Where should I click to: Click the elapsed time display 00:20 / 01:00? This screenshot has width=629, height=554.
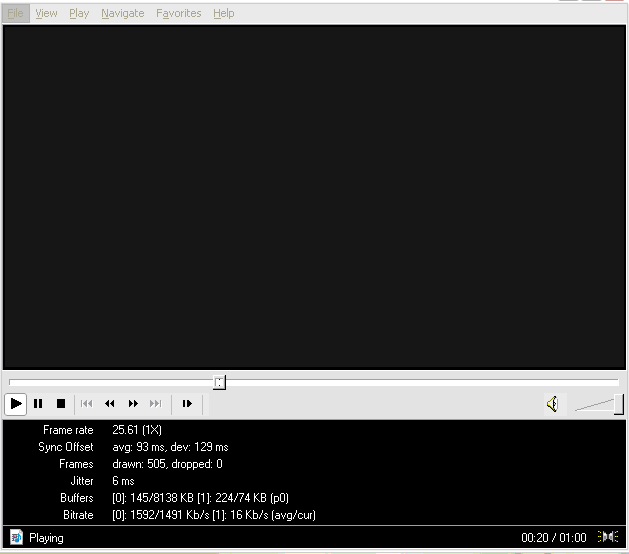(x=553, y=538)
